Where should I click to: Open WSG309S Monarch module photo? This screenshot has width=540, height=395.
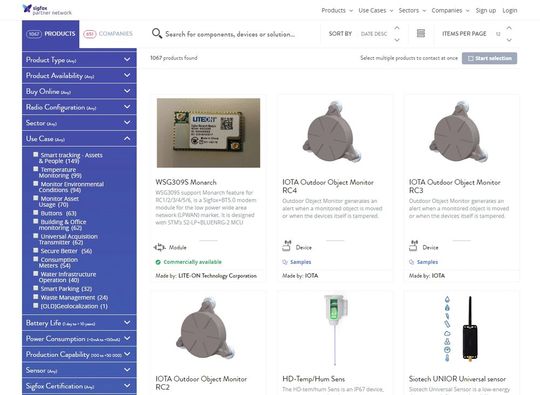[208, 133]
